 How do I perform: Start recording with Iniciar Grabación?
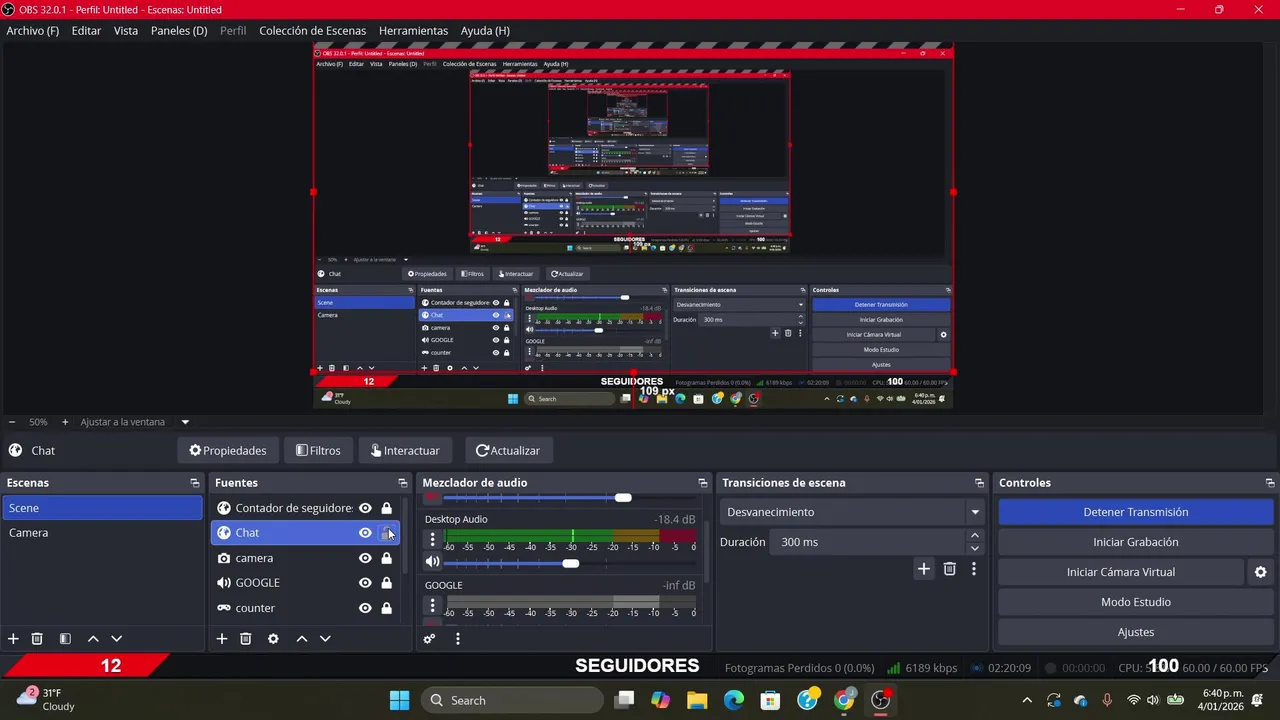click(1135, 542)
